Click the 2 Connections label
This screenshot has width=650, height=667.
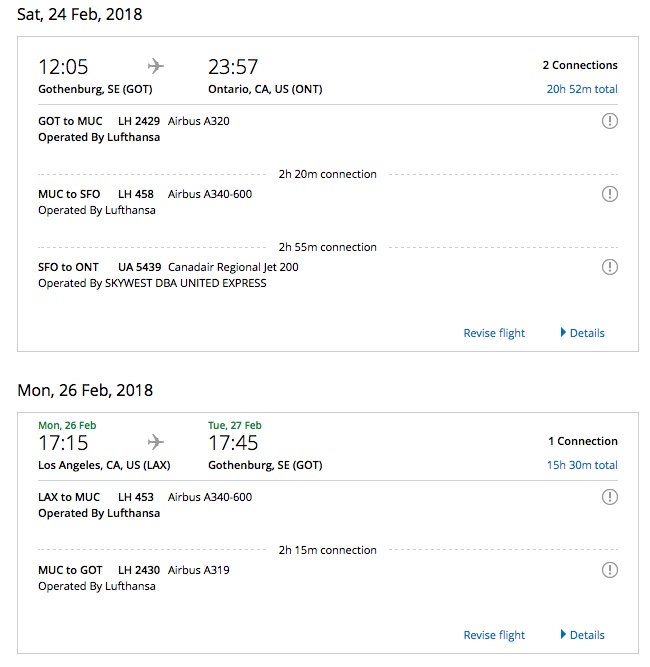point(580,65)
